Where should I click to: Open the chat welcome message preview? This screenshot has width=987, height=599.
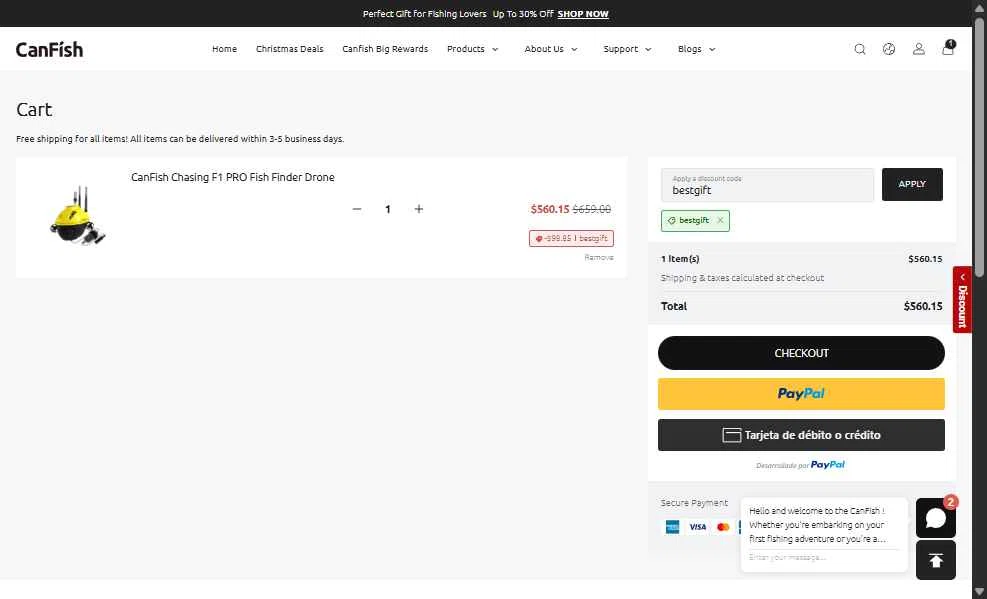[x=823, y=525]
